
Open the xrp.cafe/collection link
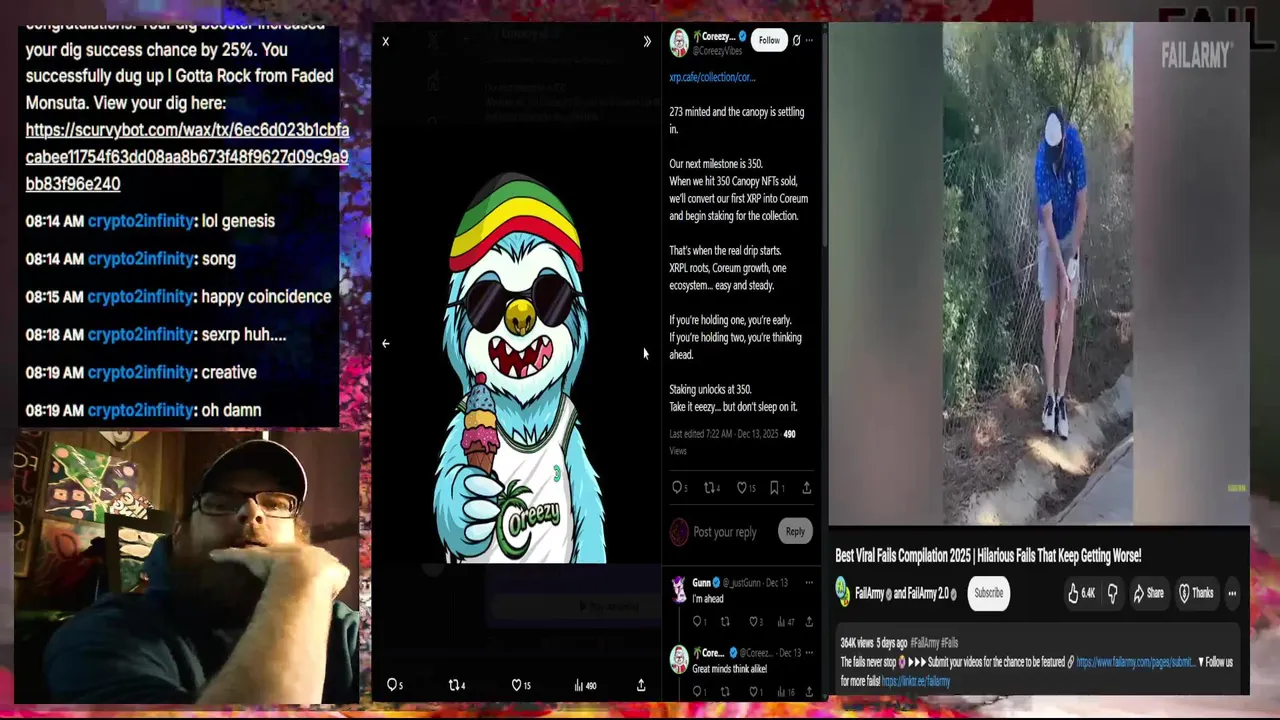coord(712,77)
